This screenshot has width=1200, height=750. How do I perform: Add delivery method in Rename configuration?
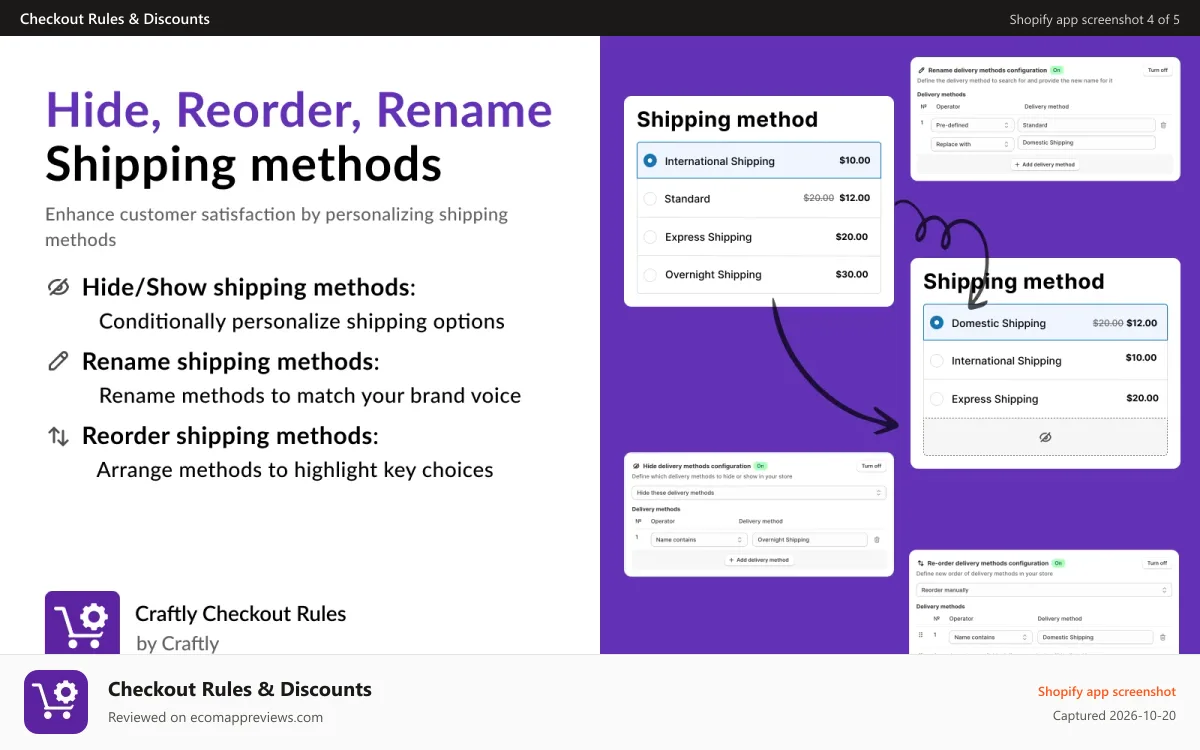pyautogui.click(x=1045, y=164)
